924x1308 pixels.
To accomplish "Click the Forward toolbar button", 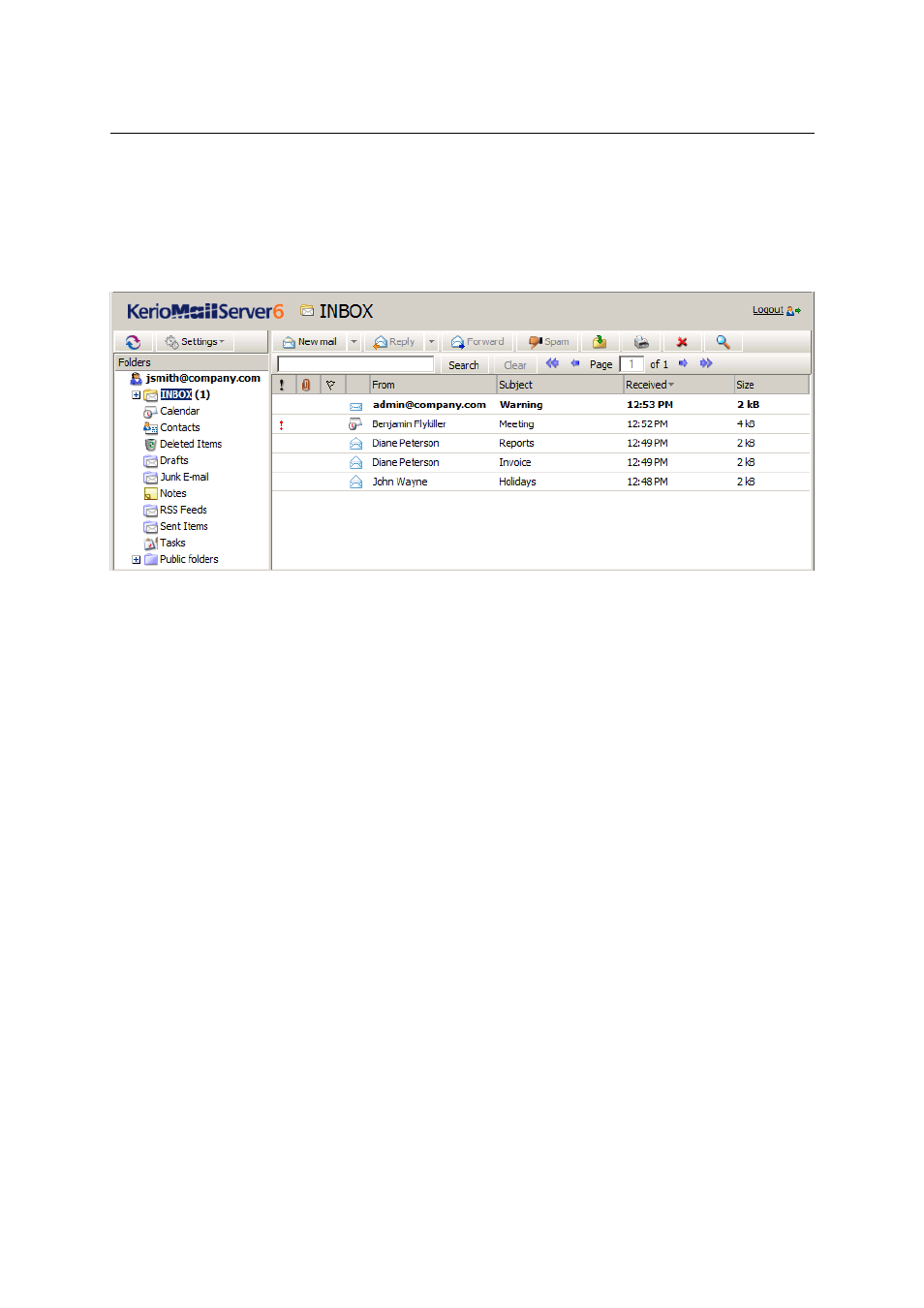I will [477, 342].
